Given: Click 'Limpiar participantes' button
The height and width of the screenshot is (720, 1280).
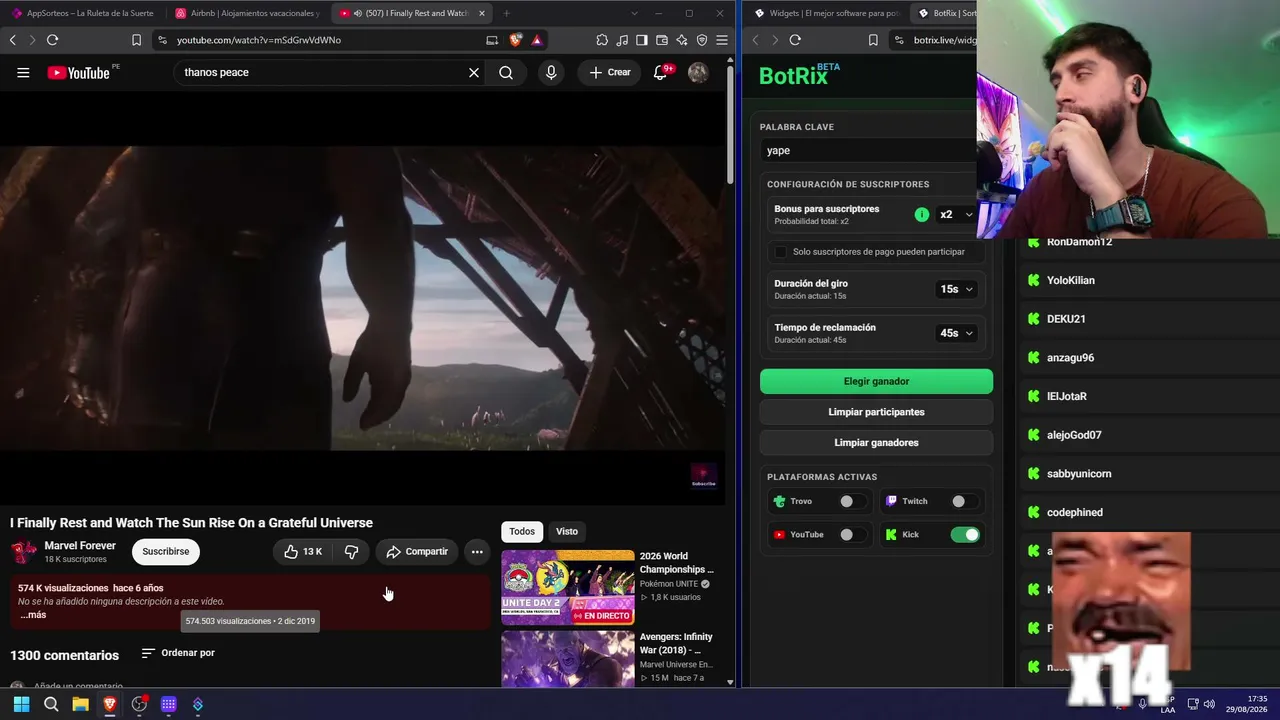Looking at the screenshot, I should click(876, 412).
